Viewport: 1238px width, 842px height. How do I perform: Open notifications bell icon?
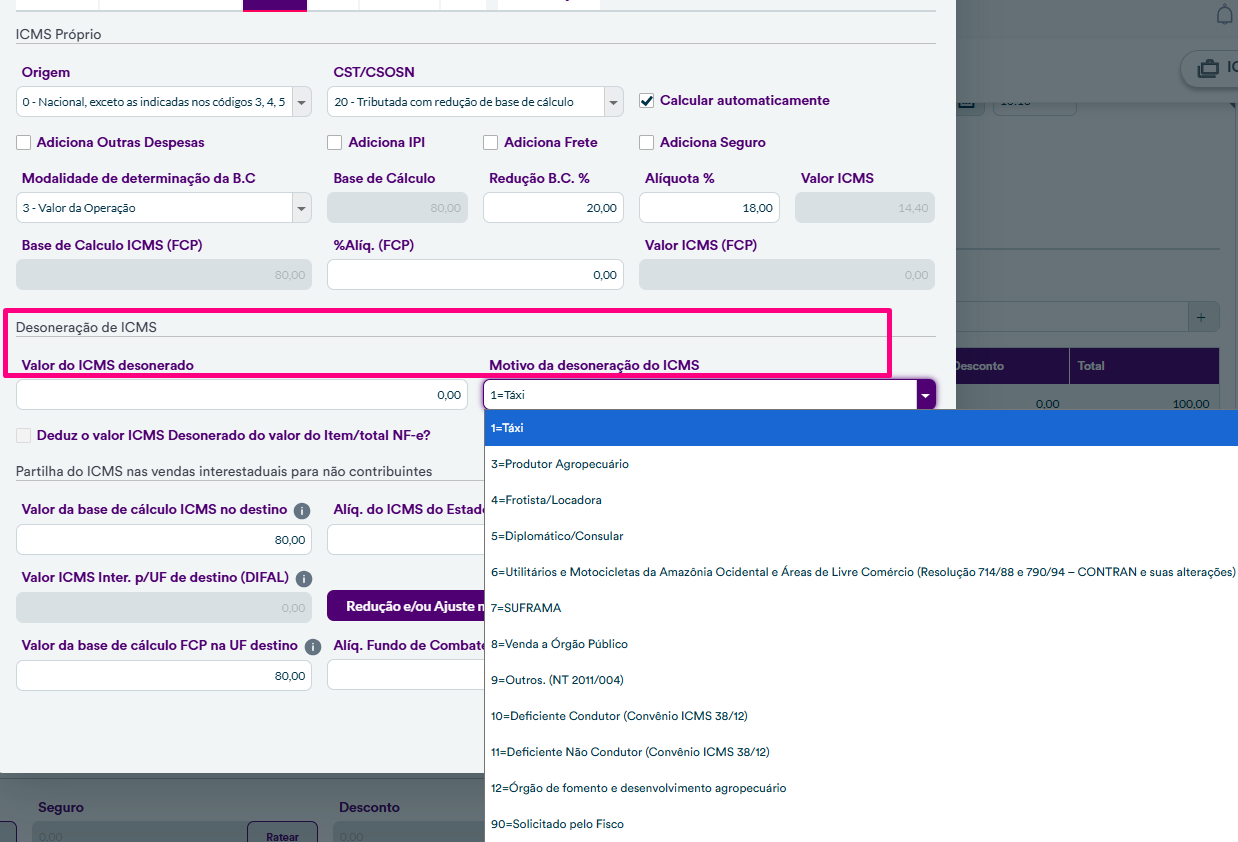point(1224,15)
